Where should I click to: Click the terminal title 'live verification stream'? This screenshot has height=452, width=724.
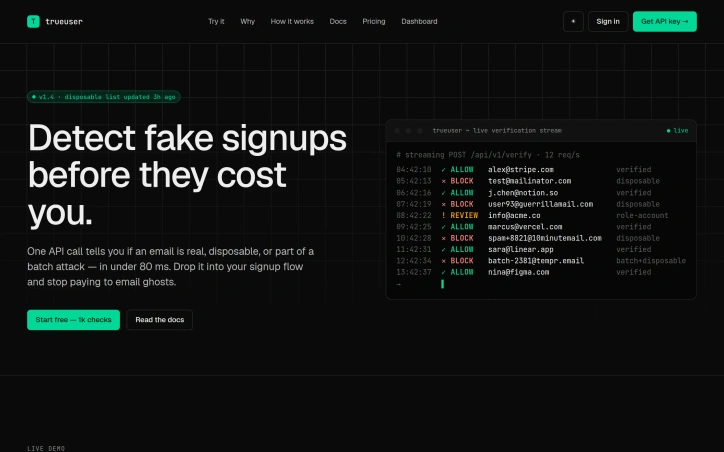[497, 131]
